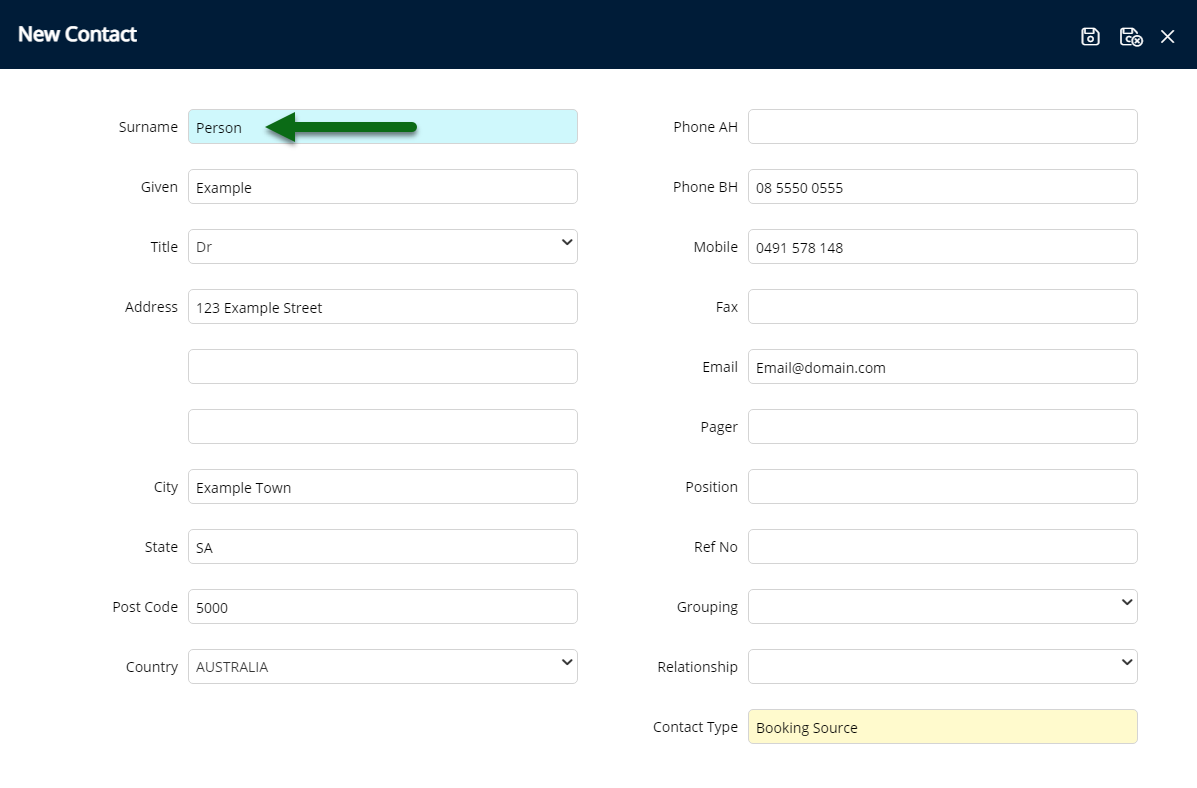Focus the empty Ref No field

943,547
